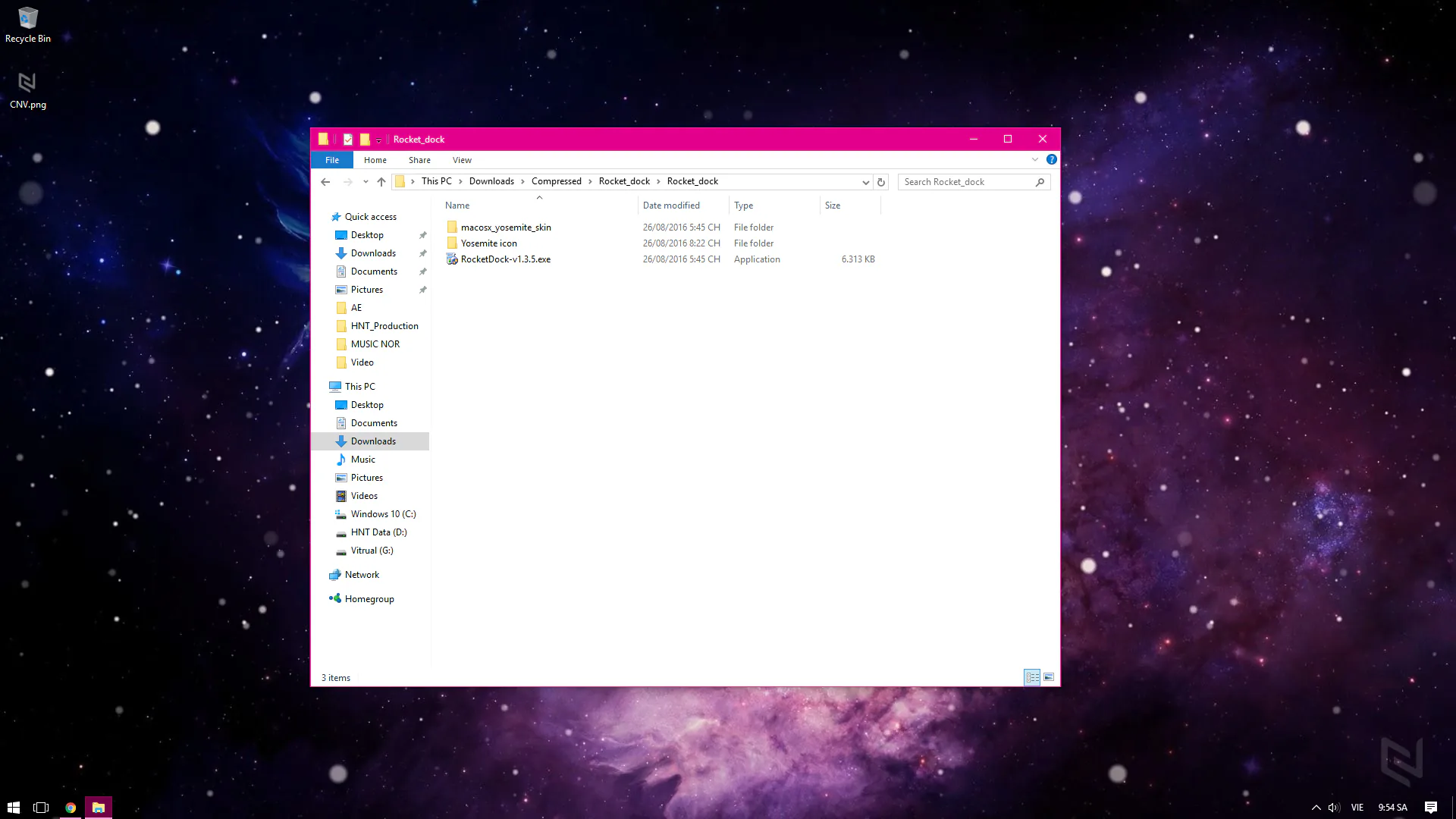
Task: Select the RocketDock-v1.3.5.exe file
Action: [506, 259]
